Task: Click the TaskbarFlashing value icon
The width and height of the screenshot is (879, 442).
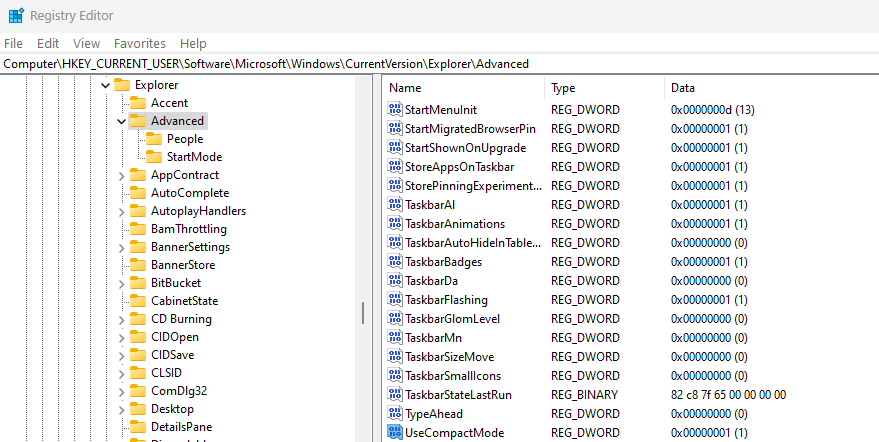Action: tap(395, 300)
